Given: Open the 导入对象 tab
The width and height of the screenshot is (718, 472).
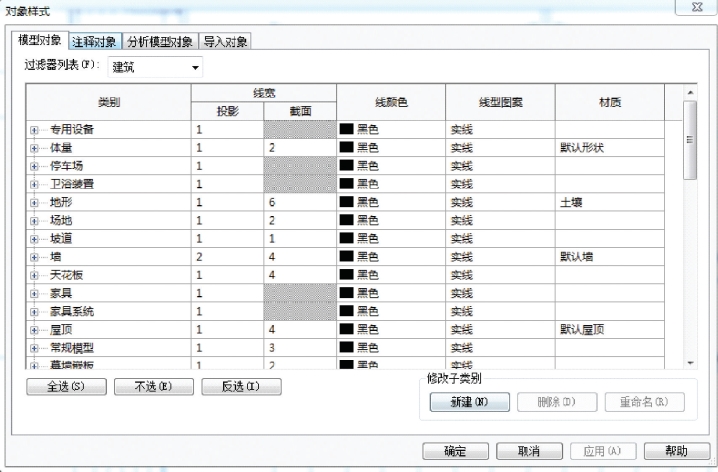Looking at the screenshot, I should click(225, 42).
